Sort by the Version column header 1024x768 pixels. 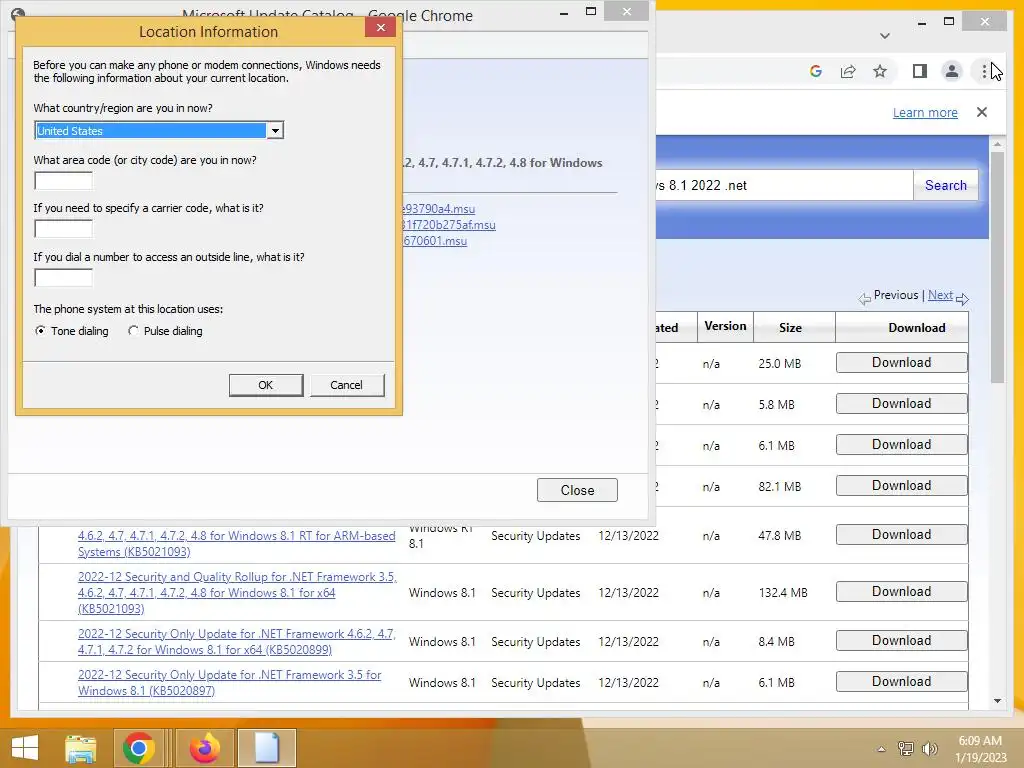tap(725, 326)
